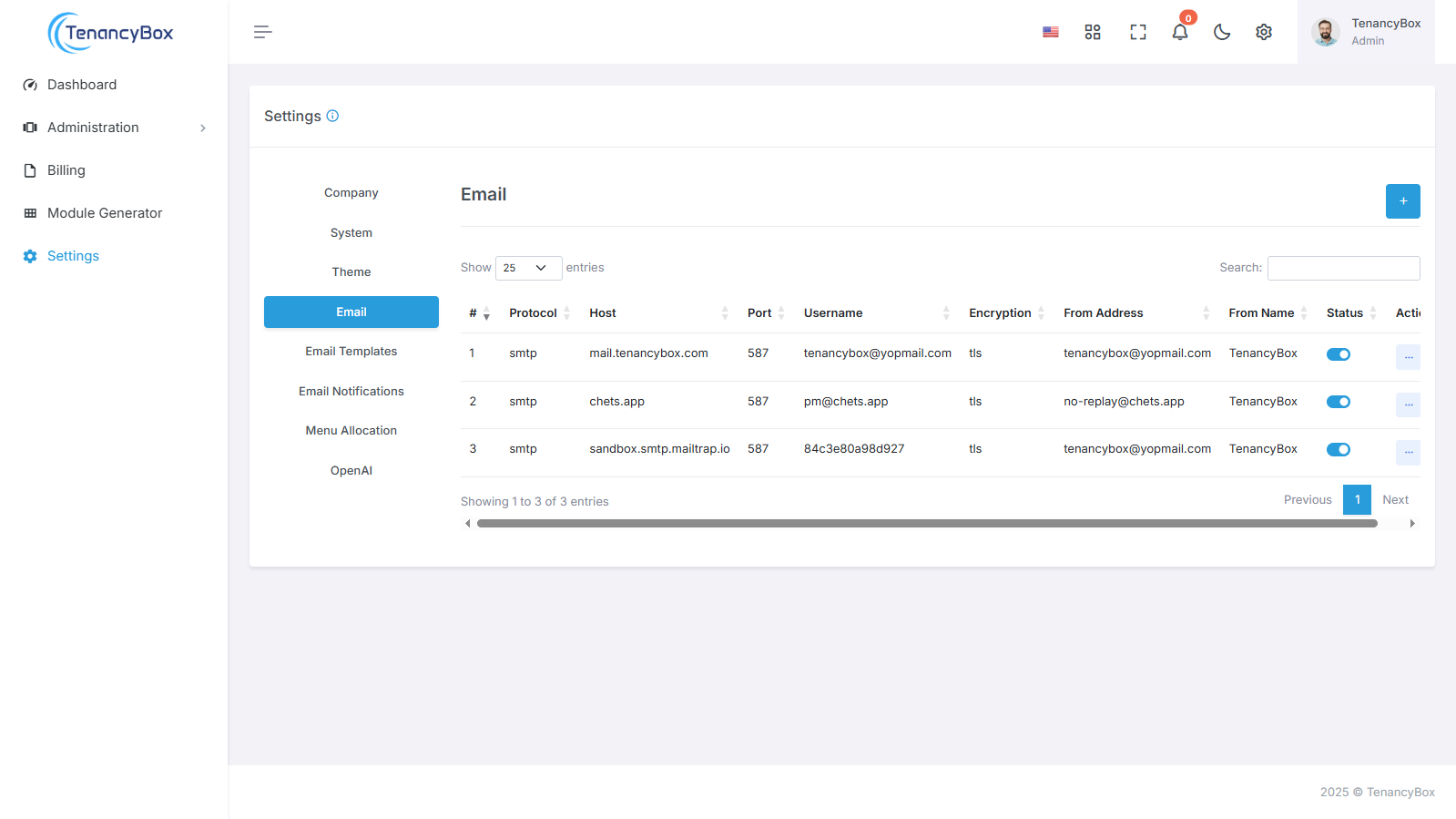Disable status for mail.tenancybox.com row

click(x=1338, y=354)
